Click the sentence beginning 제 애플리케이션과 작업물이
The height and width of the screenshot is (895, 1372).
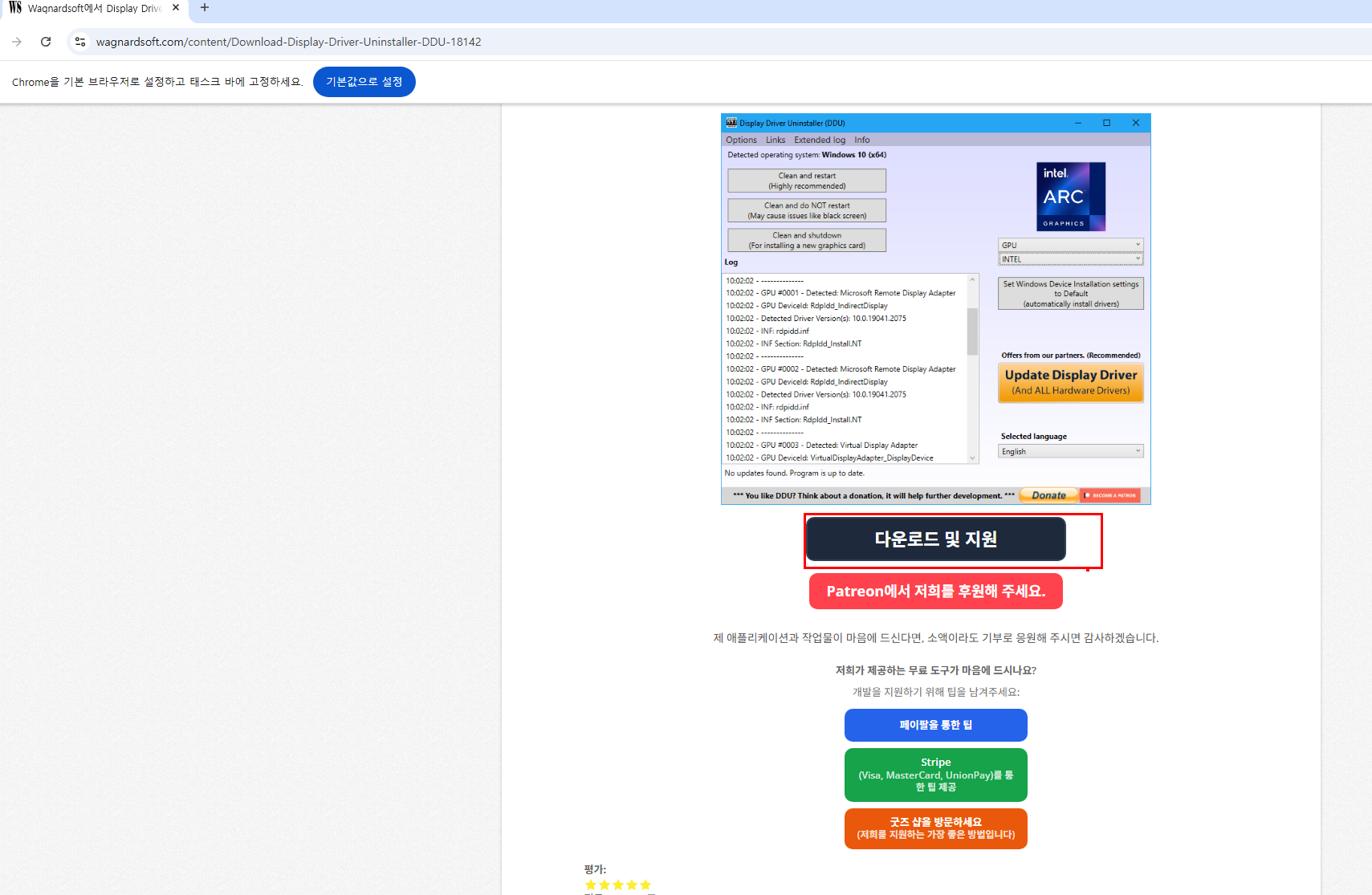coord(935,638)
